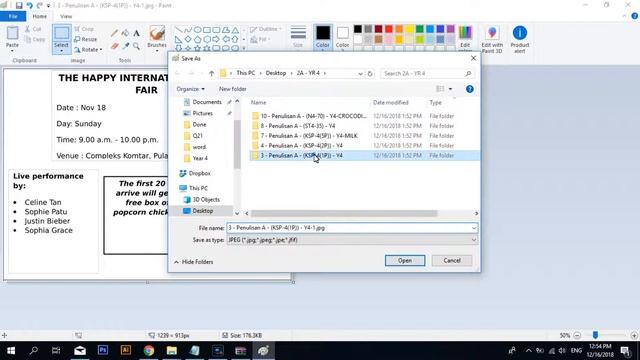This screenshot has width=640, height=360.
Task: Click the Windows Start button
Action: pos(11,351)
